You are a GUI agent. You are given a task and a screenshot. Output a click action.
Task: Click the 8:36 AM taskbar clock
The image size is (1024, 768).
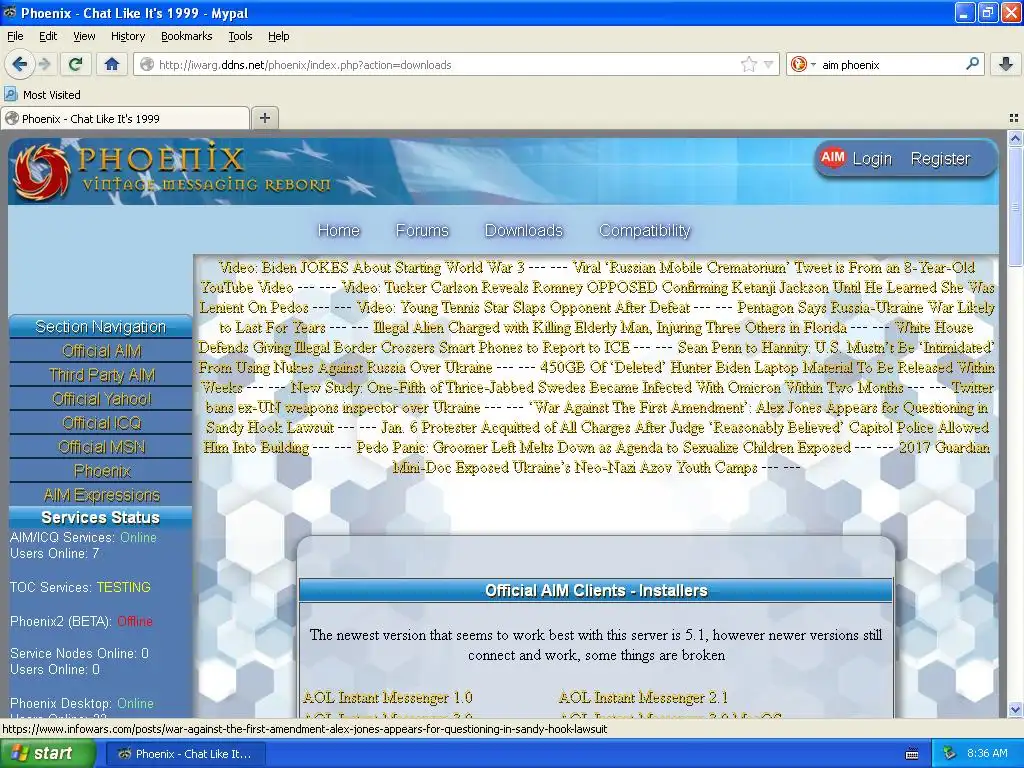click(x=987, y=754)
